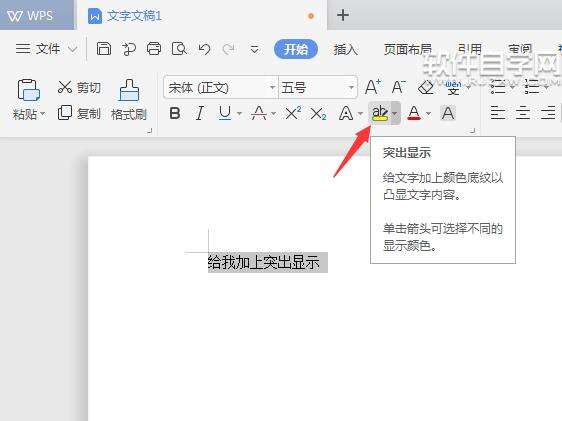Image resolution: width=562 pixels, height=421 pixels.
Task: Center align paragraph text
Action: (x=523, y=113)
